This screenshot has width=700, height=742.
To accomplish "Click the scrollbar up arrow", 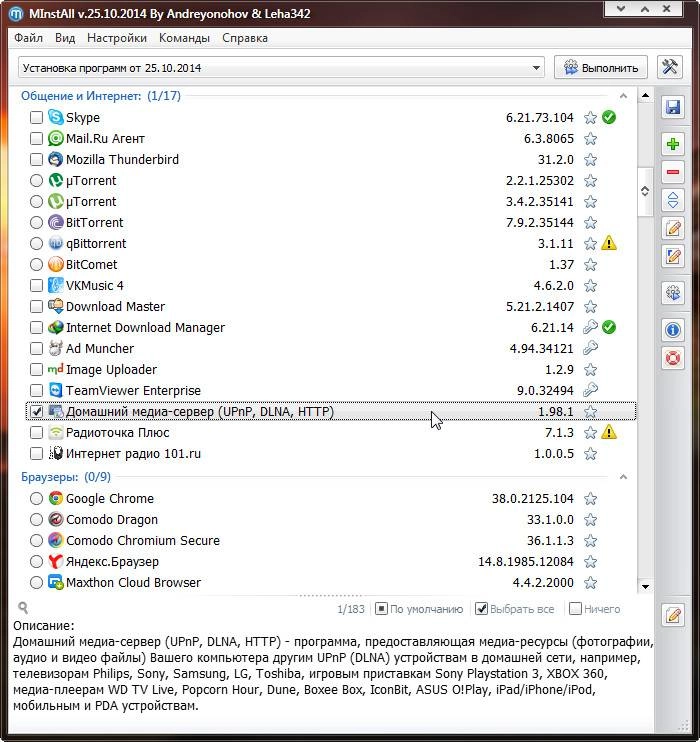I will [645, 96].
